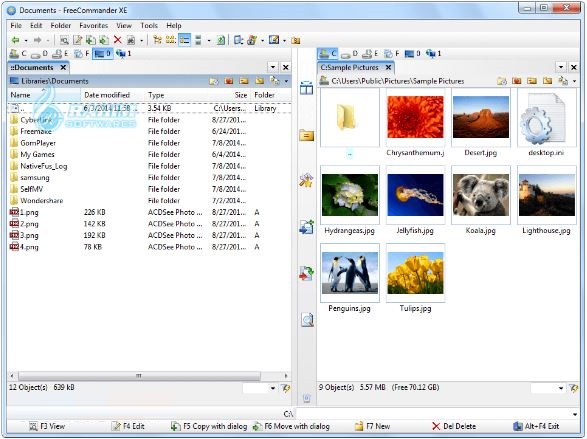Screen dimensions: 587x439
Task: Open the File menu
Action: tap(16, 25)
